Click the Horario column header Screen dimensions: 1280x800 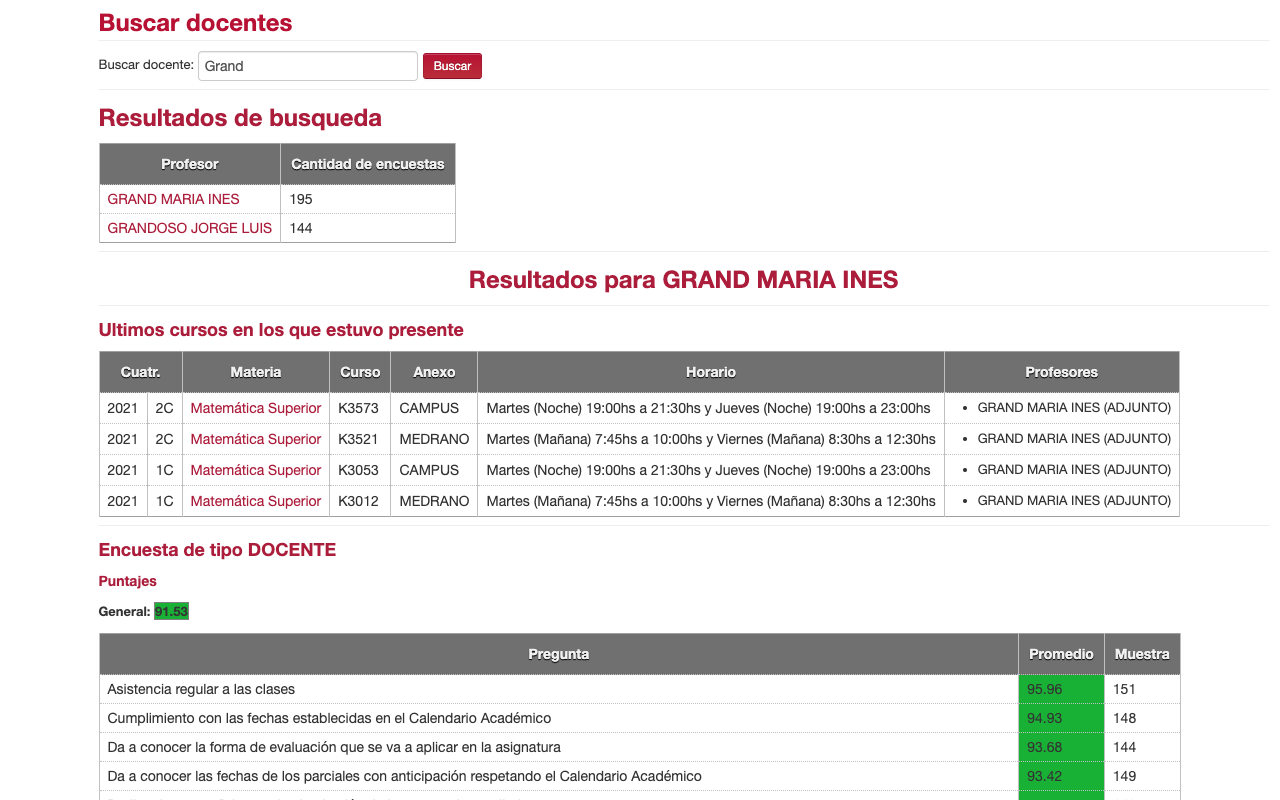coord(710,372)
